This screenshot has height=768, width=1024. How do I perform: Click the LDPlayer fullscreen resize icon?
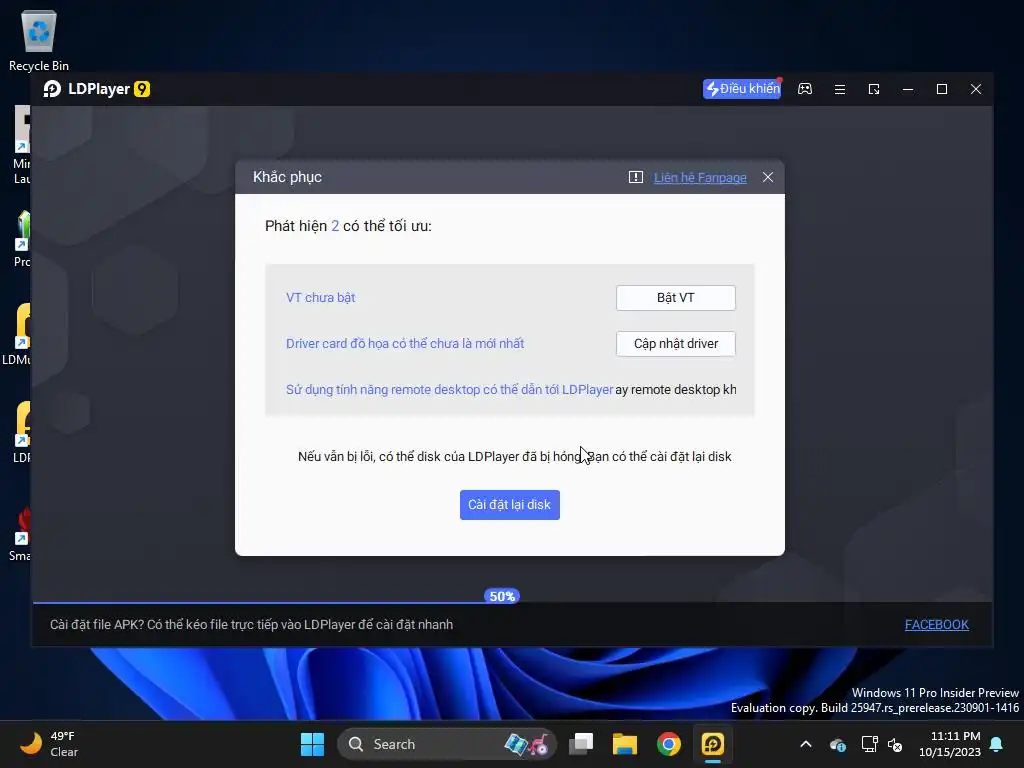click(874, 89)
